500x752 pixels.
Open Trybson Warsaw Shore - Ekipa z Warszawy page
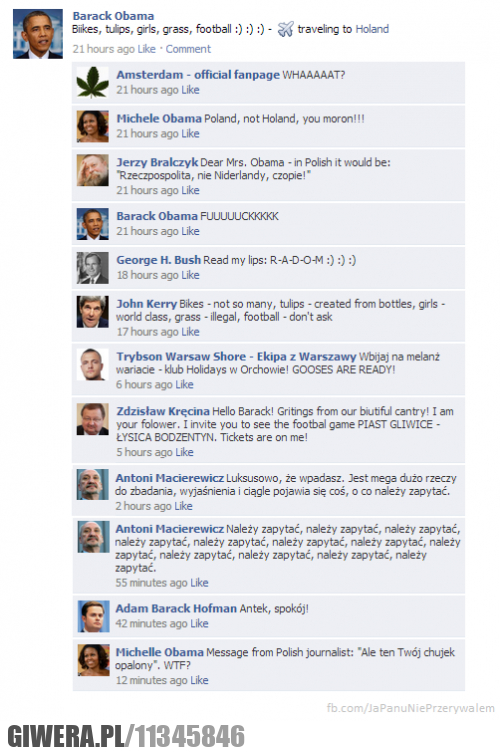(236, 357)
